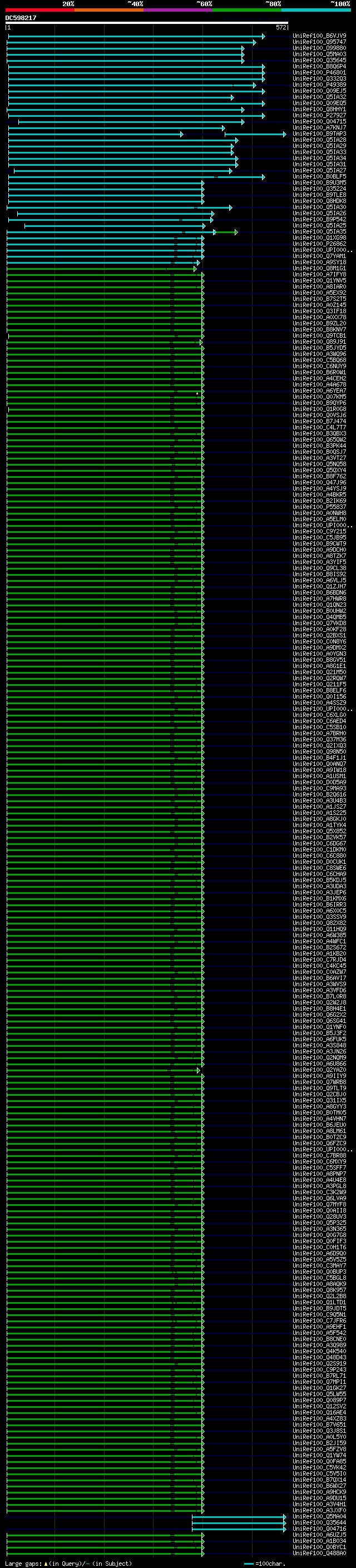The width and height of the screenshot is (356, 1568).
Task: Click the UniRef100_Q5X852 label
Action: 319,832
